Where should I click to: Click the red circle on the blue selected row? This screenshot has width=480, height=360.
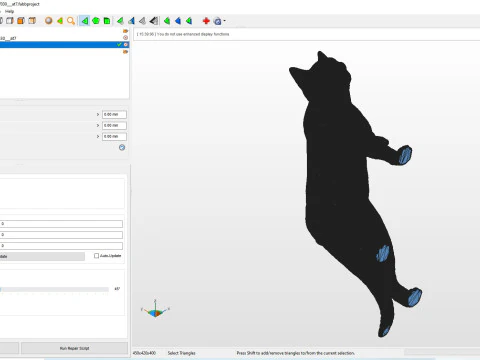pos(126,44)
